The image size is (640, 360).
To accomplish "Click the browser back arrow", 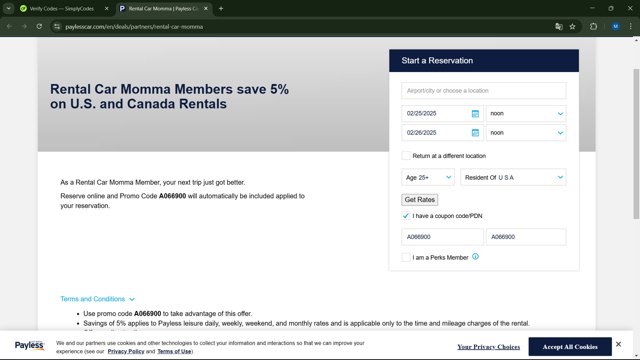I will (9, 27).
